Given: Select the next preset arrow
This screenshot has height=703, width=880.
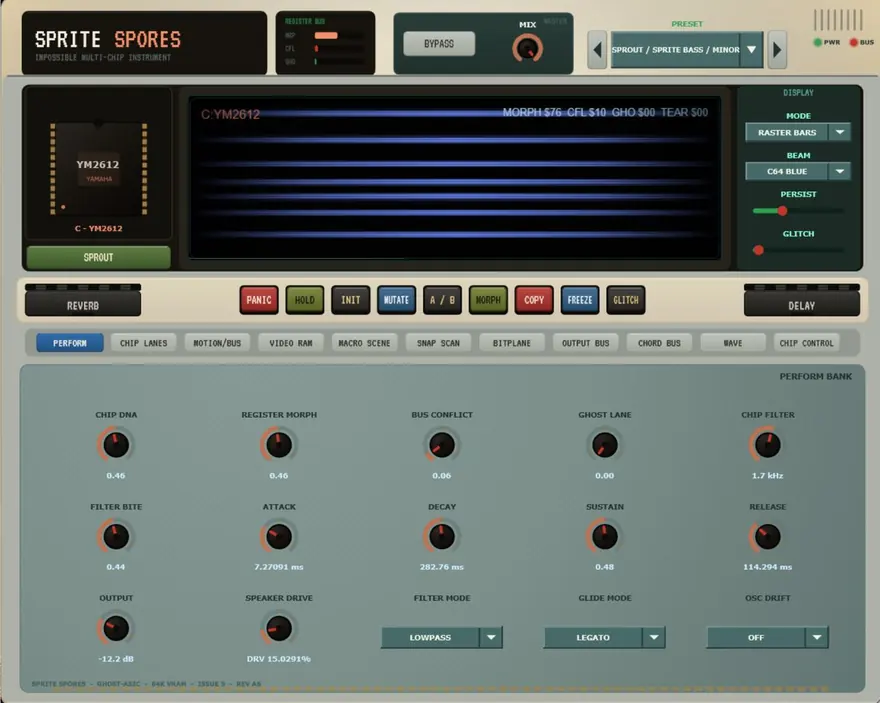Looking at the screenshot, I should pos(777,50).
